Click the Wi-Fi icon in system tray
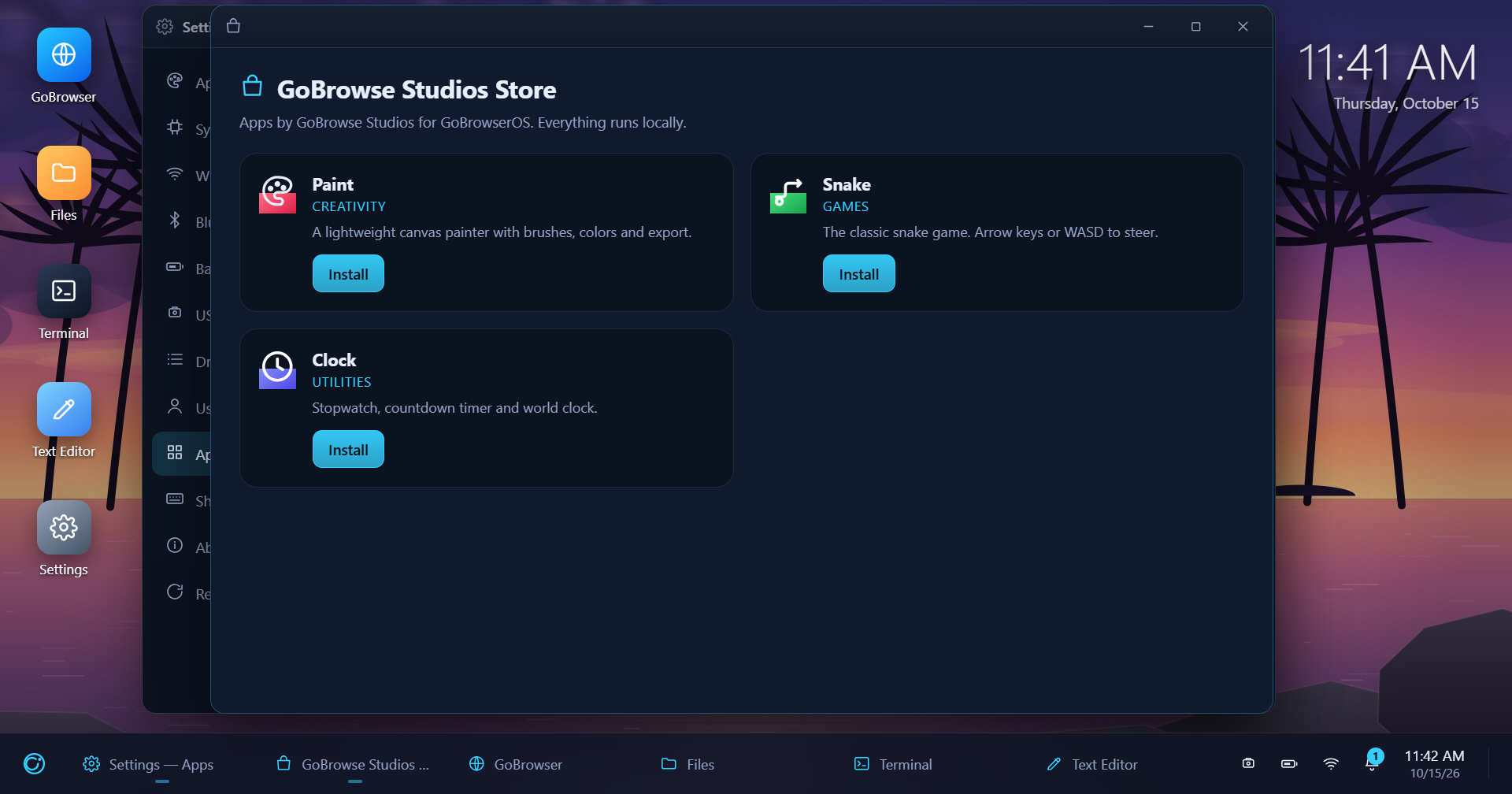Screen dimensions: 1512x794 (x=1331, y=763)
